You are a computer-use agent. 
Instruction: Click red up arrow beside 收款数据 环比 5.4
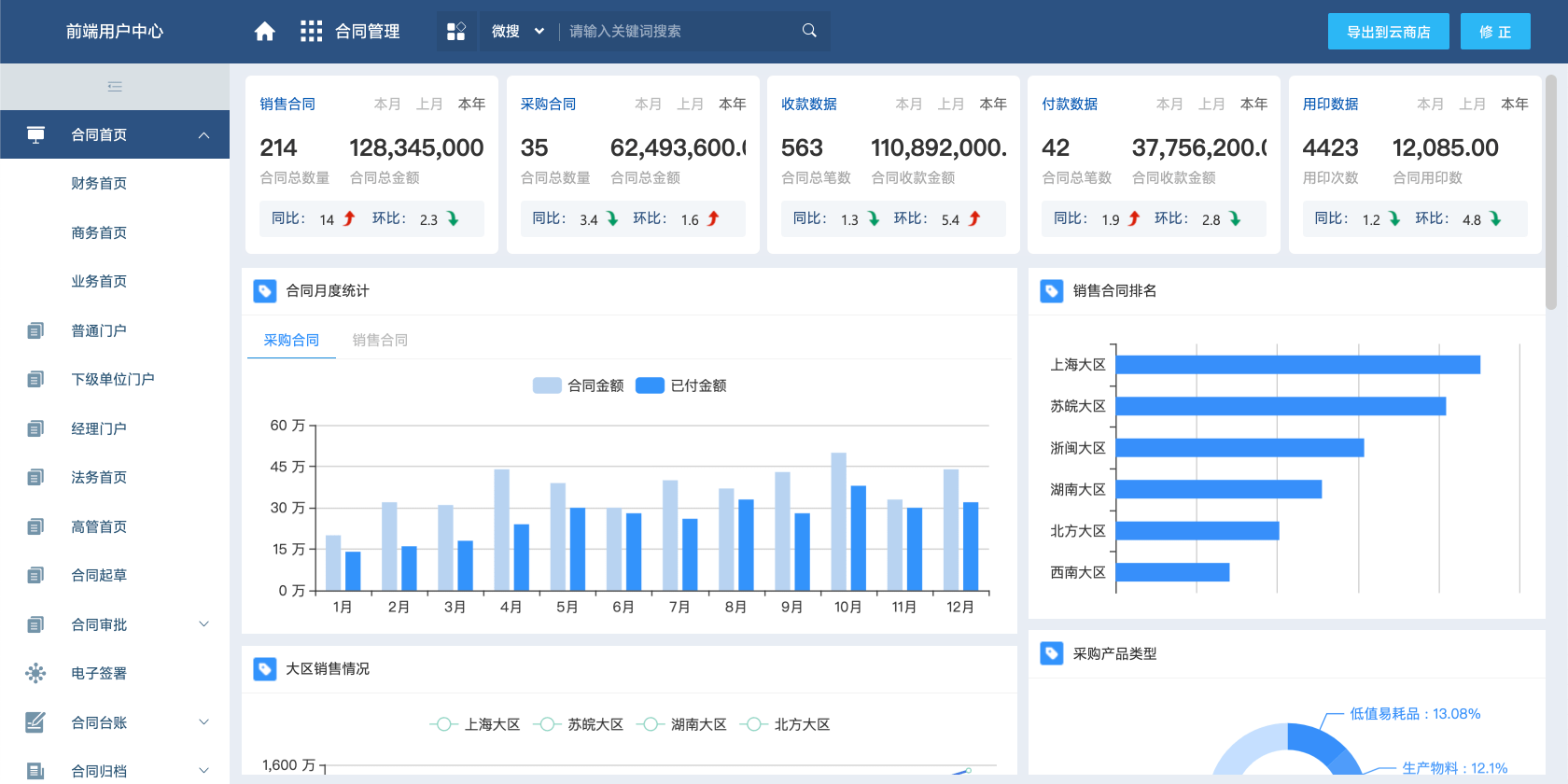pyautogui.click(x=974, y=218)
